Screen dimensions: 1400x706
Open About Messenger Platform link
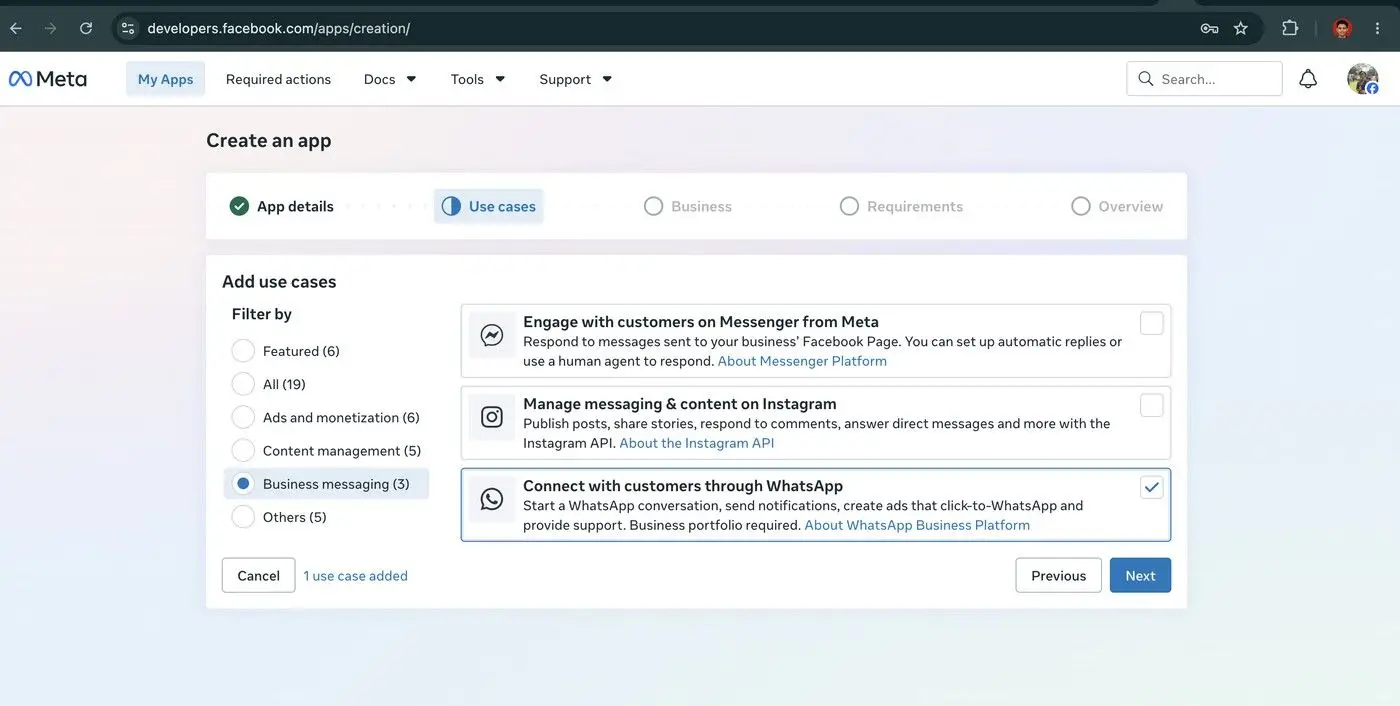tap(802, 361)
